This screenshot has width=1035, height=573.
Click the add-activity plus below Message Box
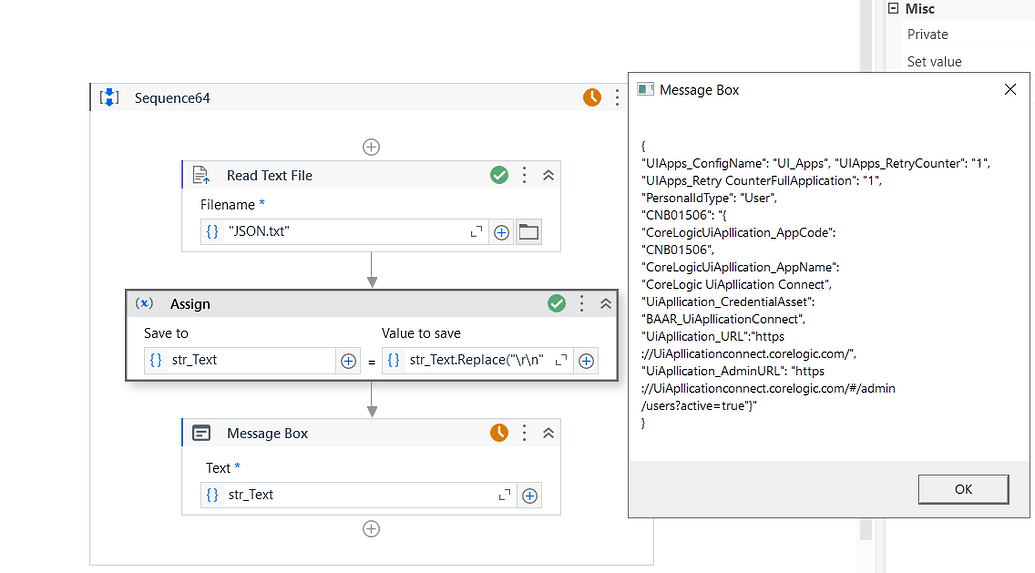371,529
